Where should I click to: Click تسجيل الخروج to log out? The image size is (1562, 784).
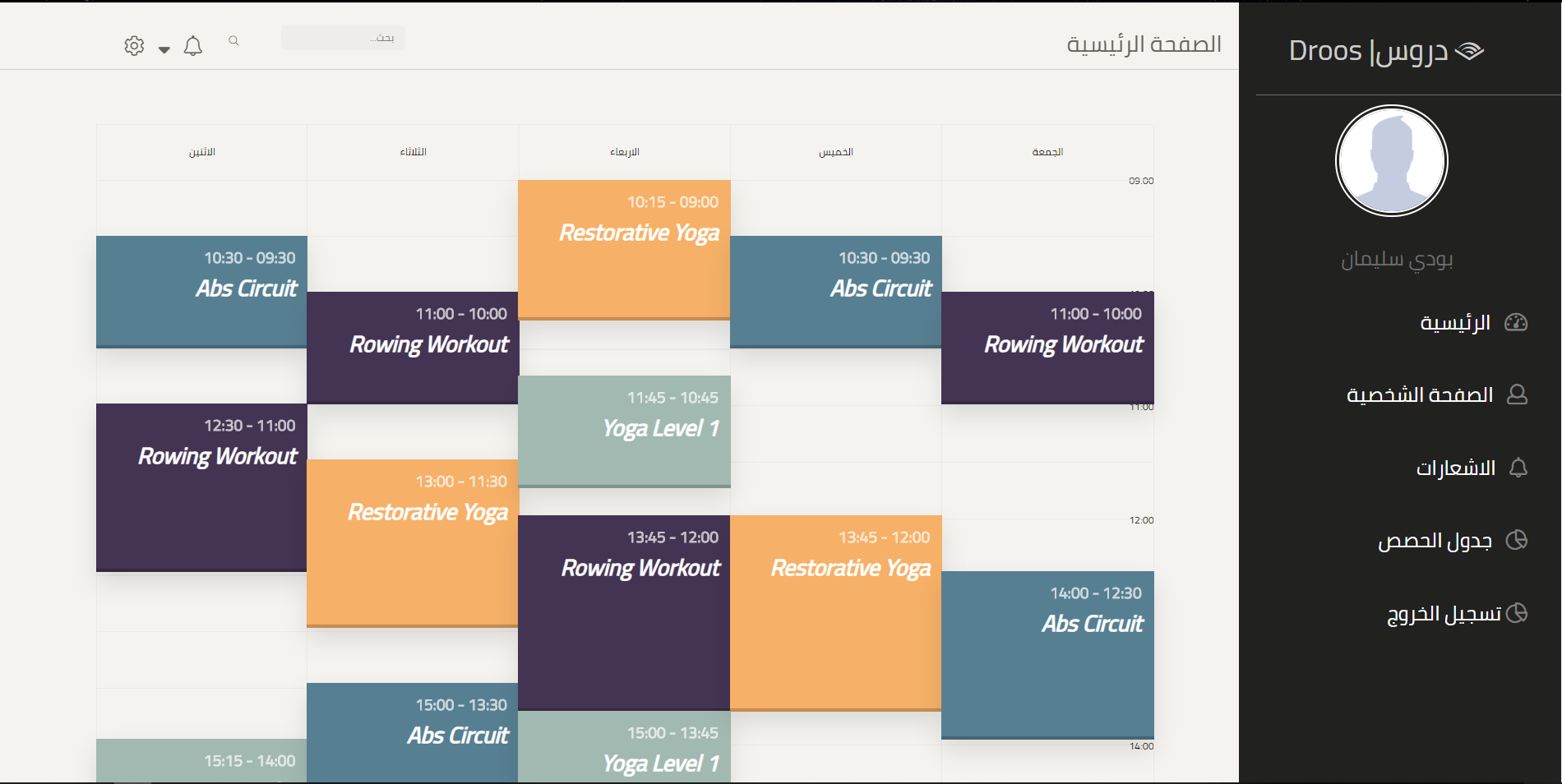pyautogui.click(x=1444, y=614)
